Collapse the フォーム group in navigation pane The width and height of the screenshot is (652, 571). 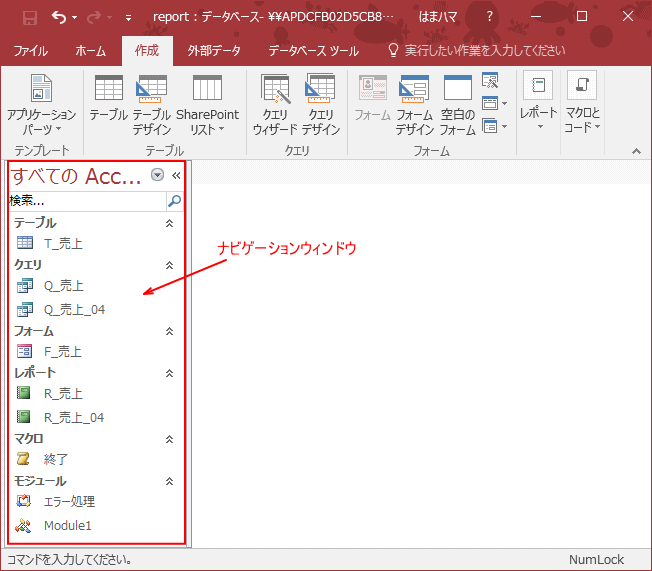(x=169, y=331)
